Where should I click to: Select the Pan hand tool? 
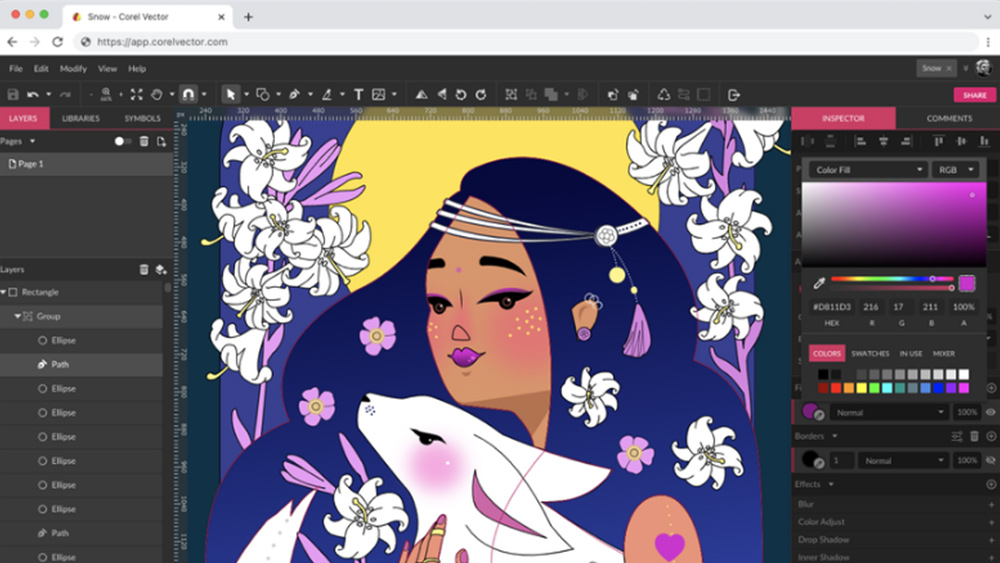click(x=156, y=94)
